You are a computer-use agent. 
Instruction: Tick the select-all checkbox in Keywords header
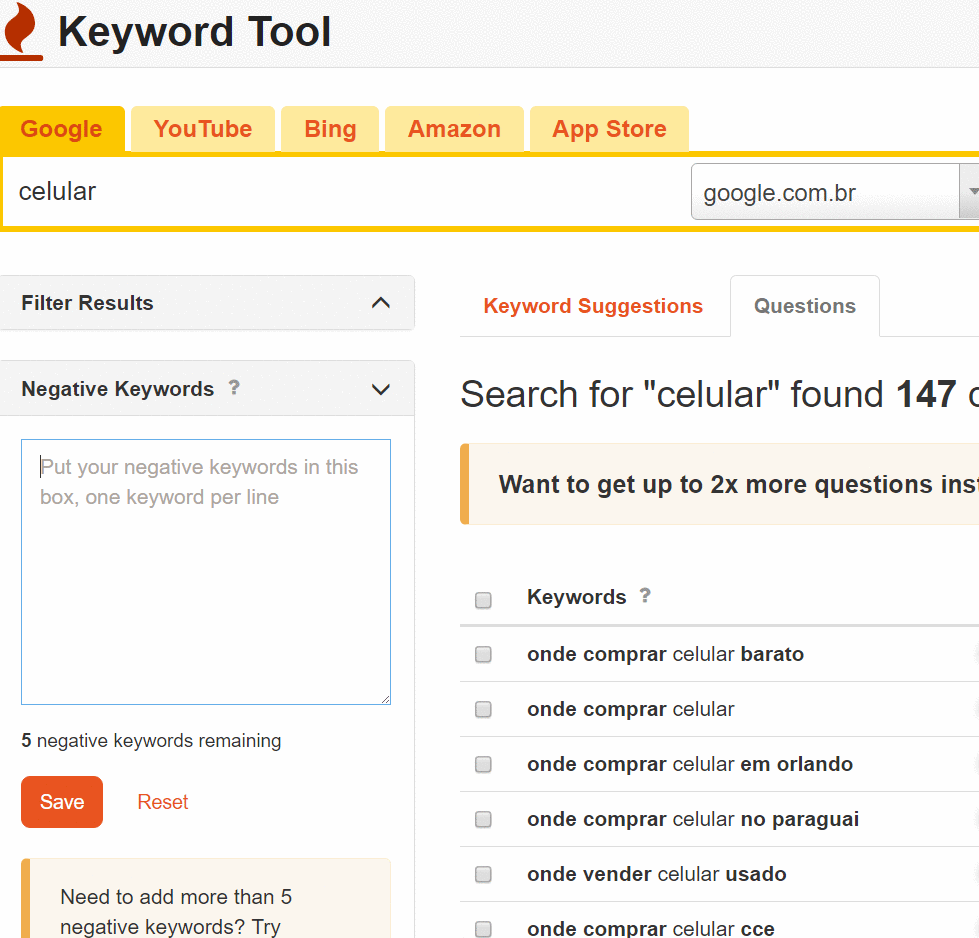[x=483, y=600]
